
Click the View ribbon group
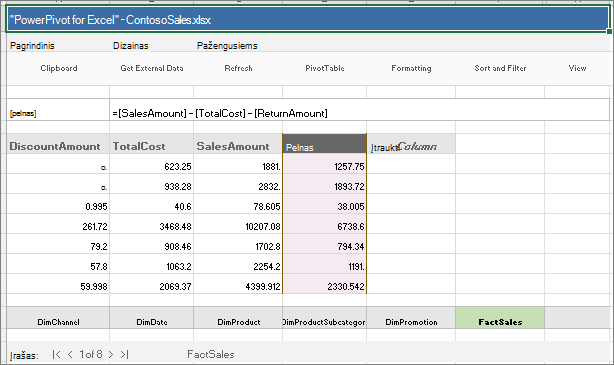tap(577, 68)
